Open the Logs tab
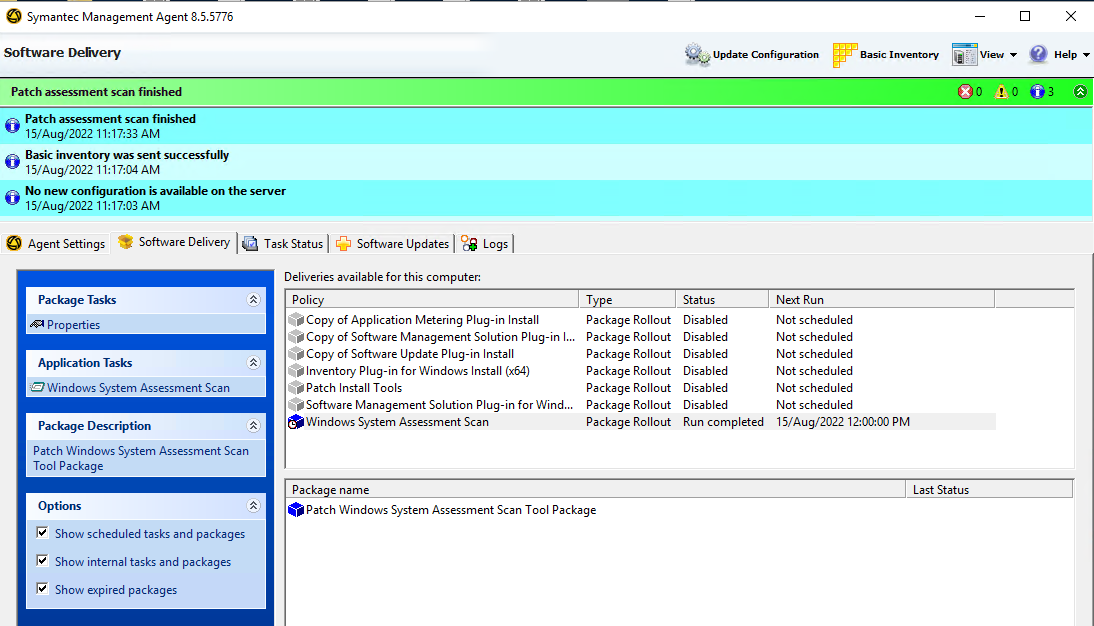 pos(485,244)
